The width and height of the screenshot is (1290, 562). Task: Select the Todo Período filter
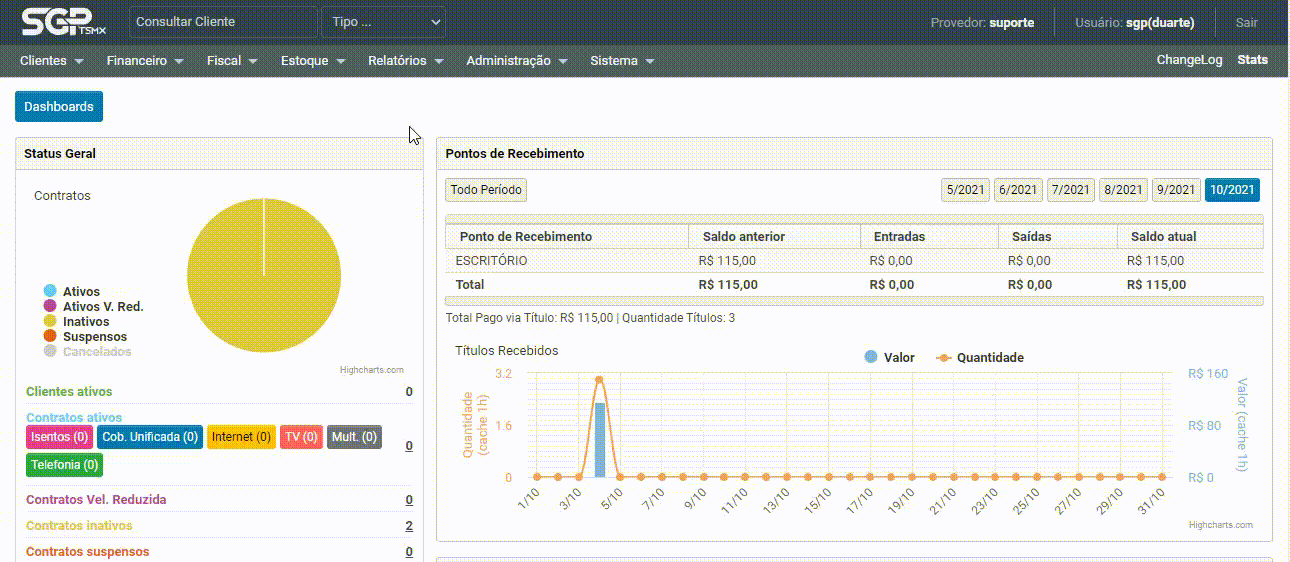click(486, 190)
